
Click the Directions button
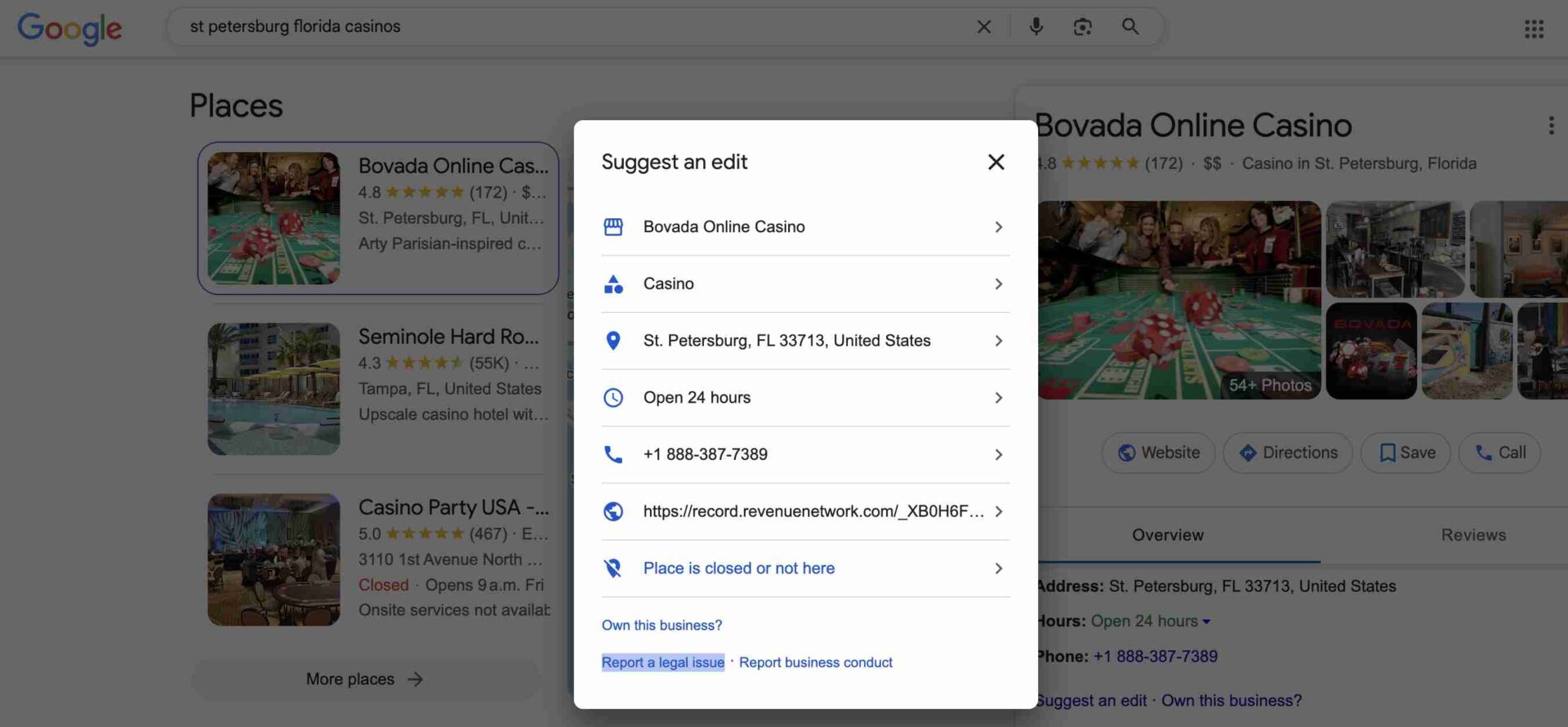click(x=1288, y=453)
